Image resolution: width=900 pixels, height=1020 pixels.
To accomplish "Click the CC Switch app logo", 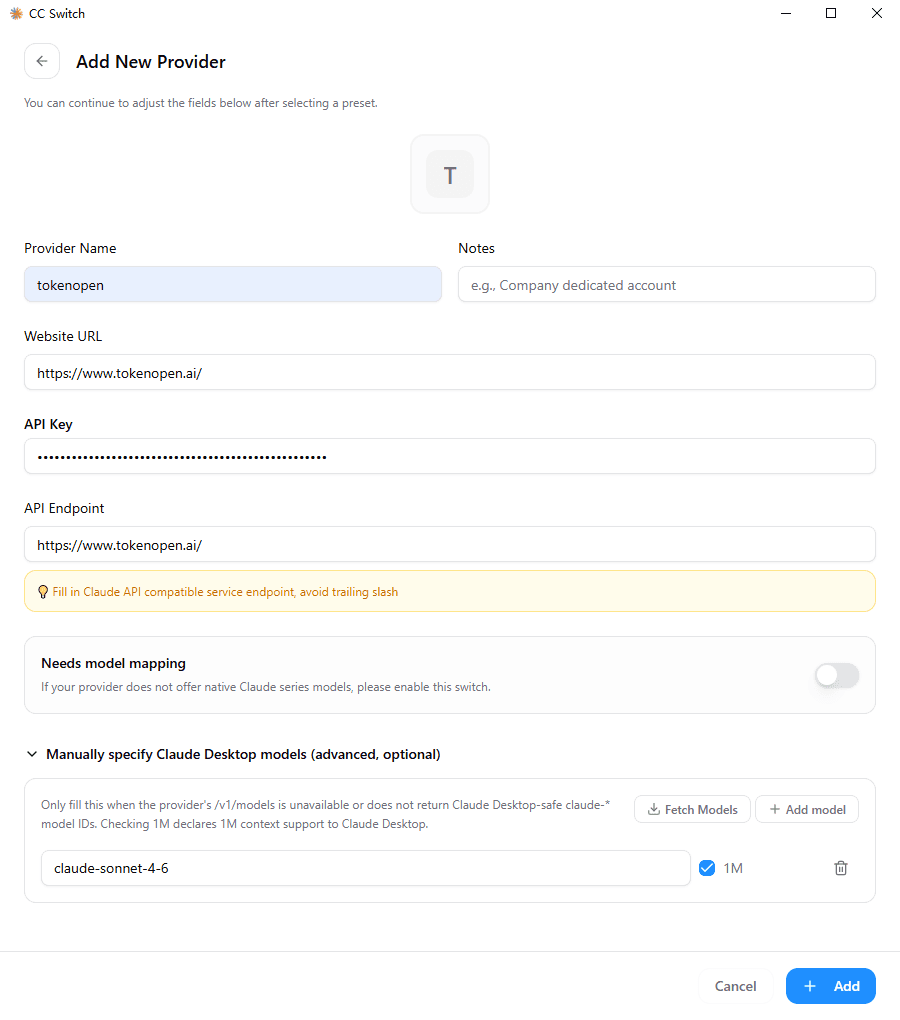I will pyautogui.click(x=16, y=14).
